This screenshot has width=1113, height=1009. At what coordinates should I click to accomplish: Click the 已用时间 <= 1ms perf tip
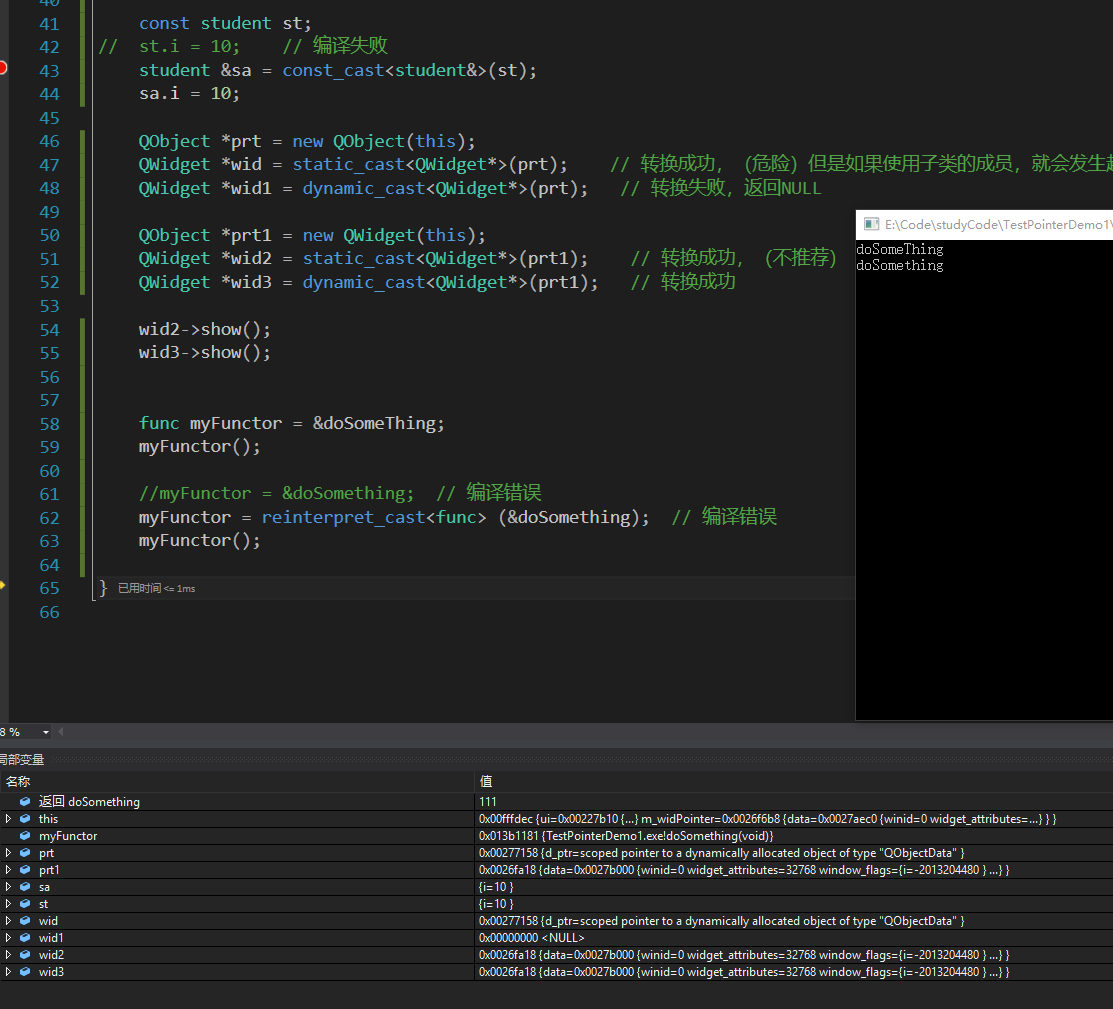(x=156, y=589)
